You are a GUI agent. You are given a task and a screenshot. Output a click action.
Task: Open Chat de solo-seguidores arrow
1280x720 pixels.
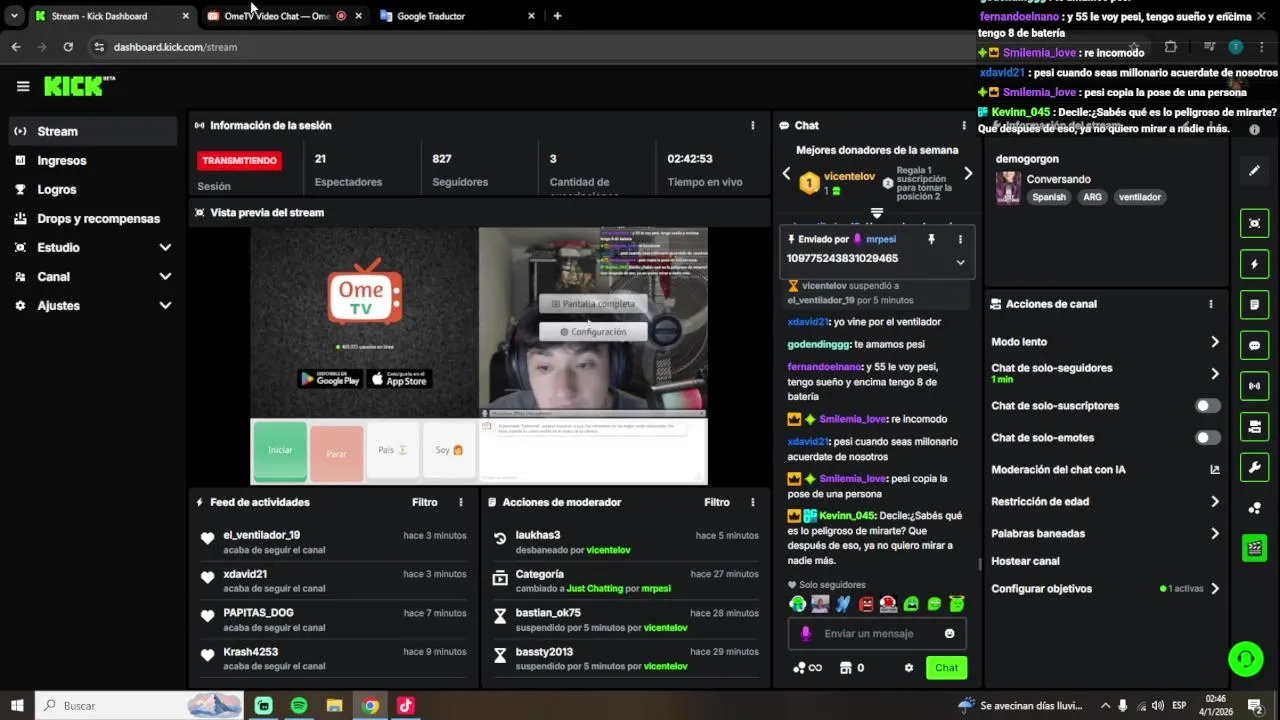pyautogui.click(x=1215, y=373)
